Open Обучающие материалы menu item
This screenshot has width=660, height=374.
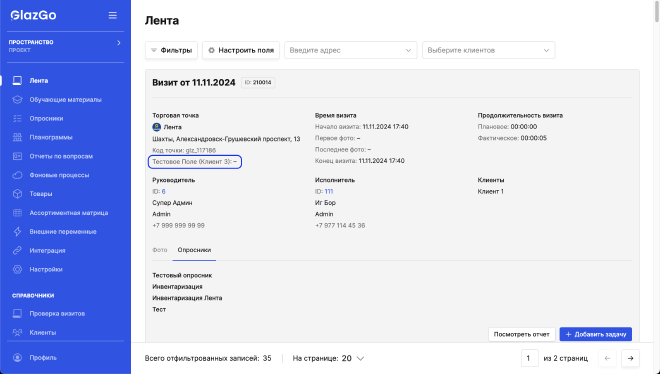[x=65, y=100]
